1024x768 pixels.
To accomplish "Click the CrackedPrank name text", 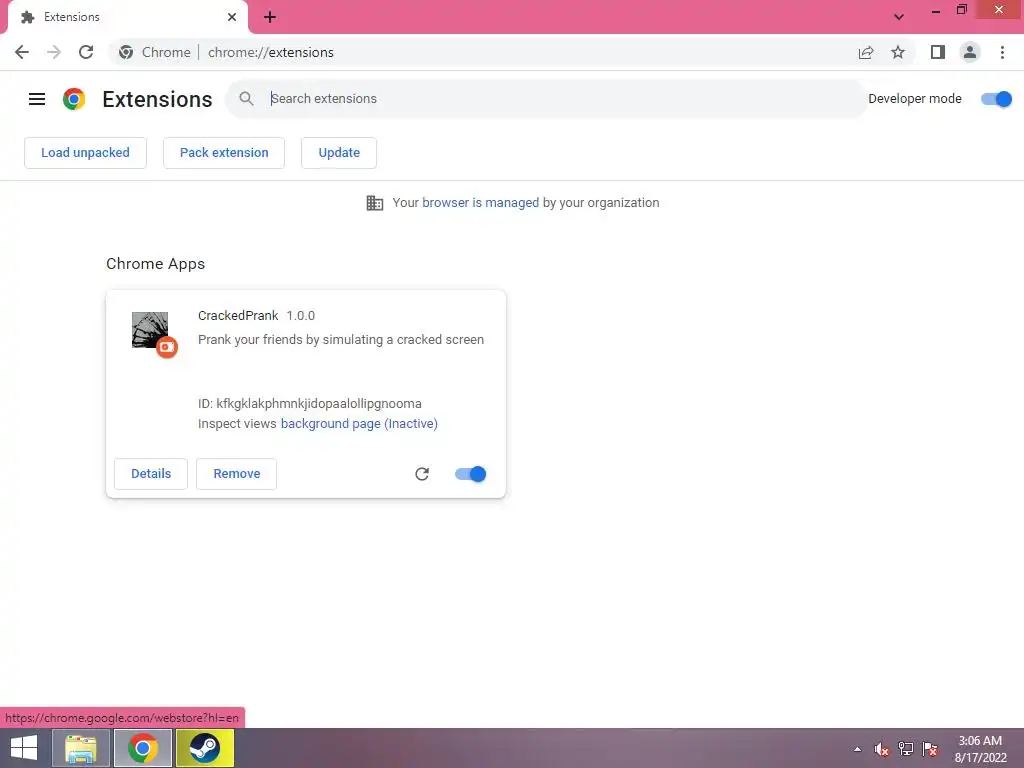I will (238, 315).
